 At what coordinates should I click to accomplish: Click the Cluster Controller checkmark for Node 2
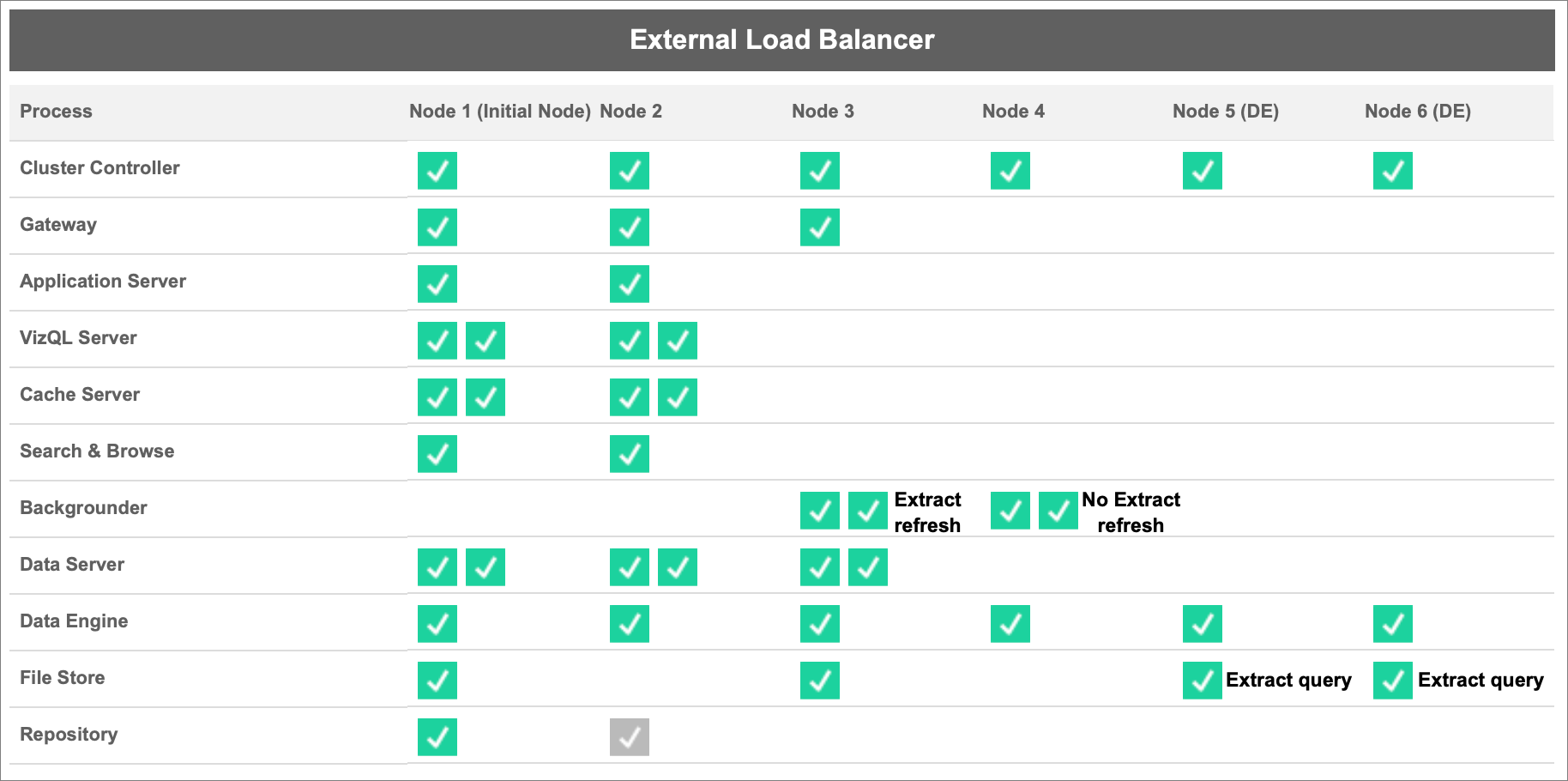630,171
